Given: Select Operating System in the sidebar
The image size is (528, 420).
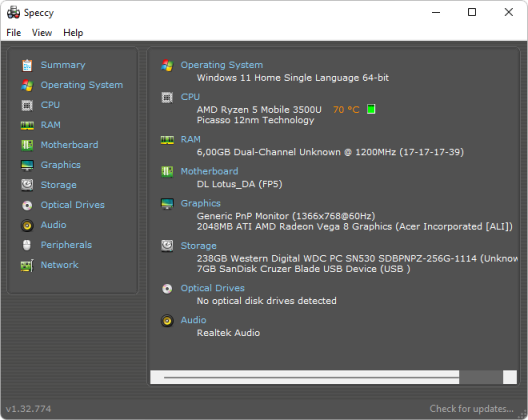Looking at the screenshot, I should click(82, 85).
